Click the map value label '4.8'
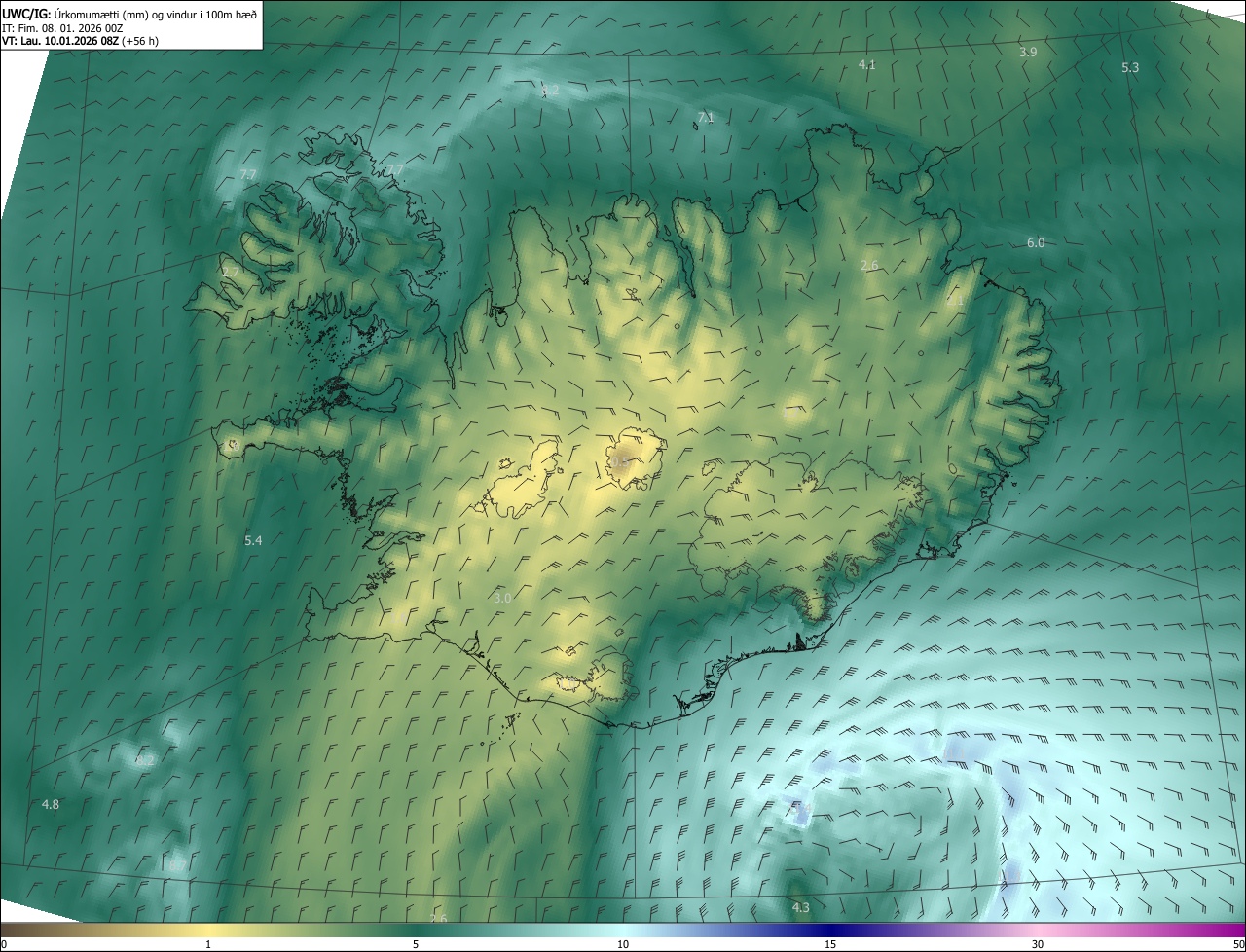Viewport: 1246px width, 952px height. [51, 804]
